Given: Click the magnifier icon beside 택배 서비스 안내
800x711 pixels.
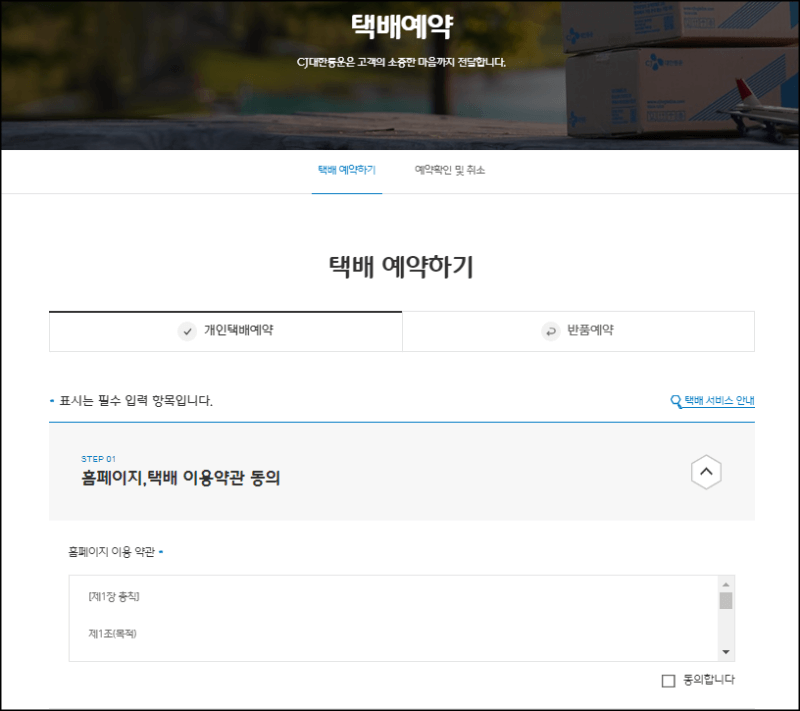Looking at the screenshot, I should pos(676,397).
